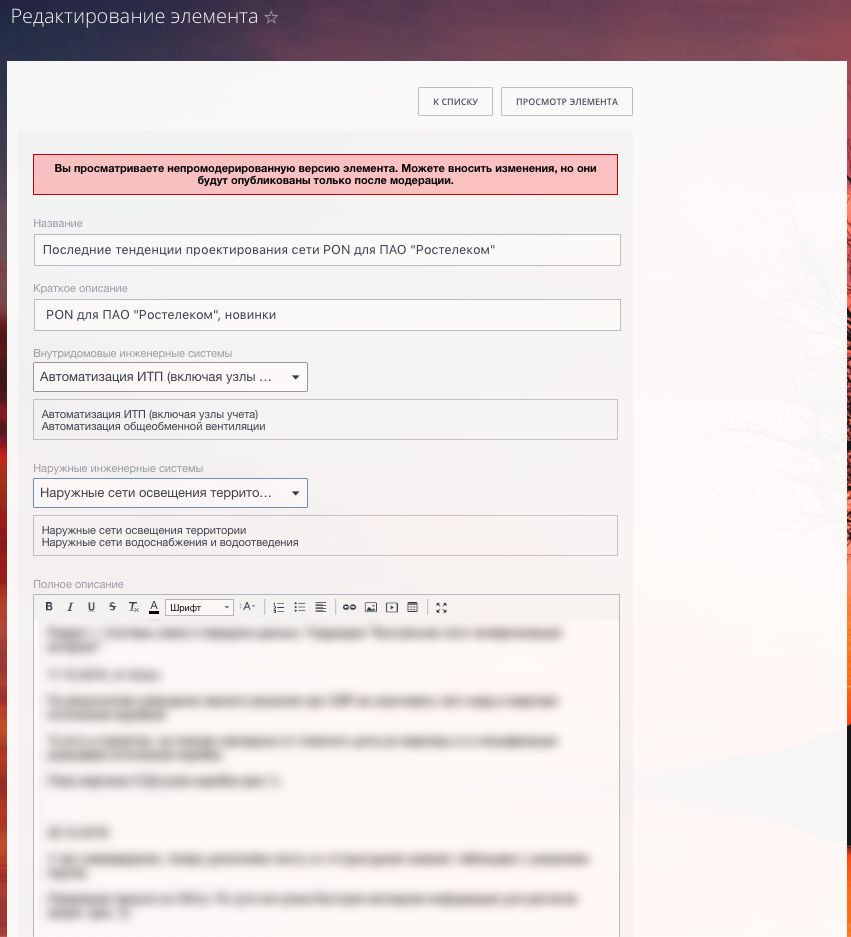Click the К списку button
The width and height of the screenshot is (851, 937).
455,102
